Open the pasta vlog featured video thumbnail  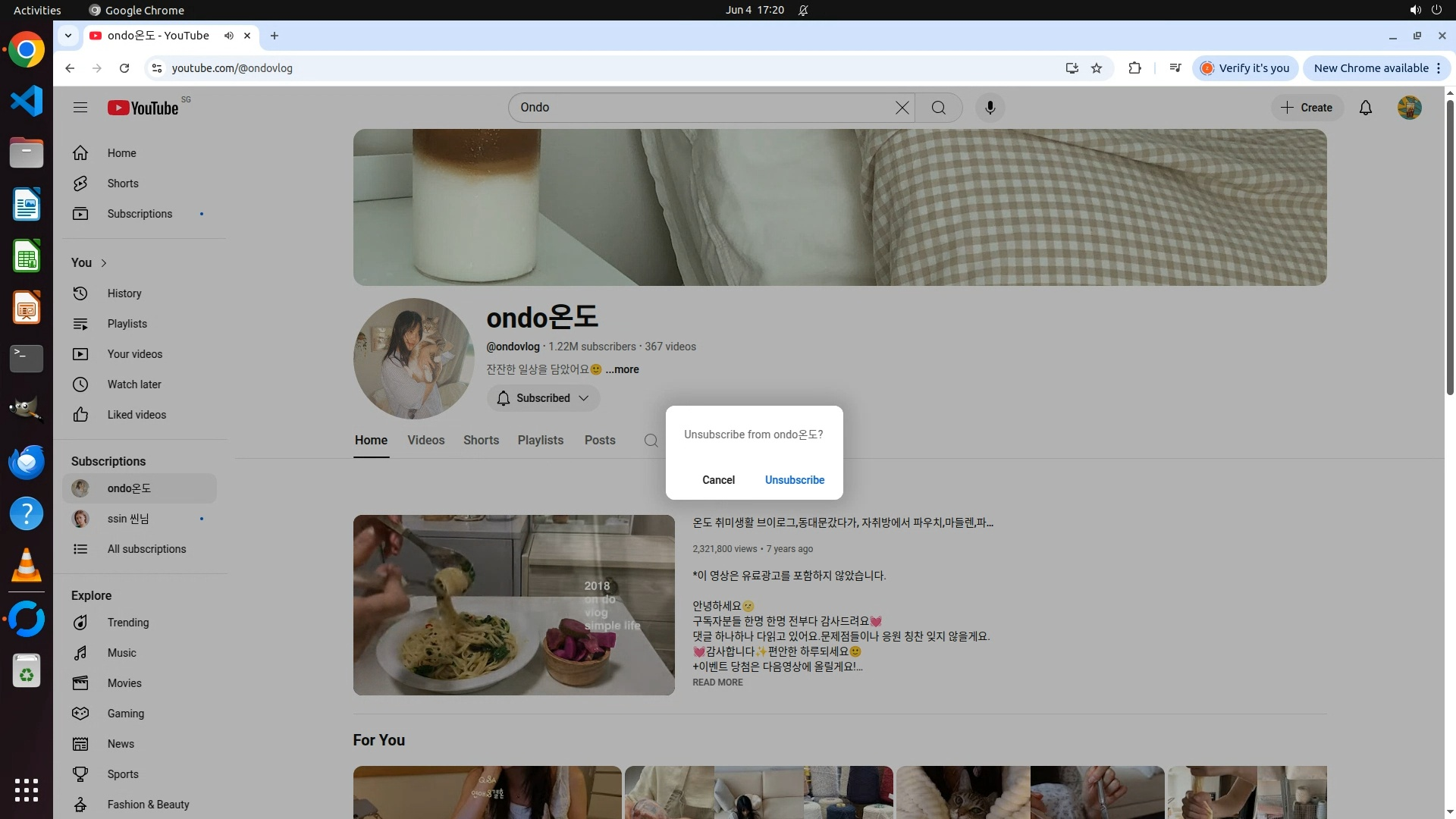(513, 605)
